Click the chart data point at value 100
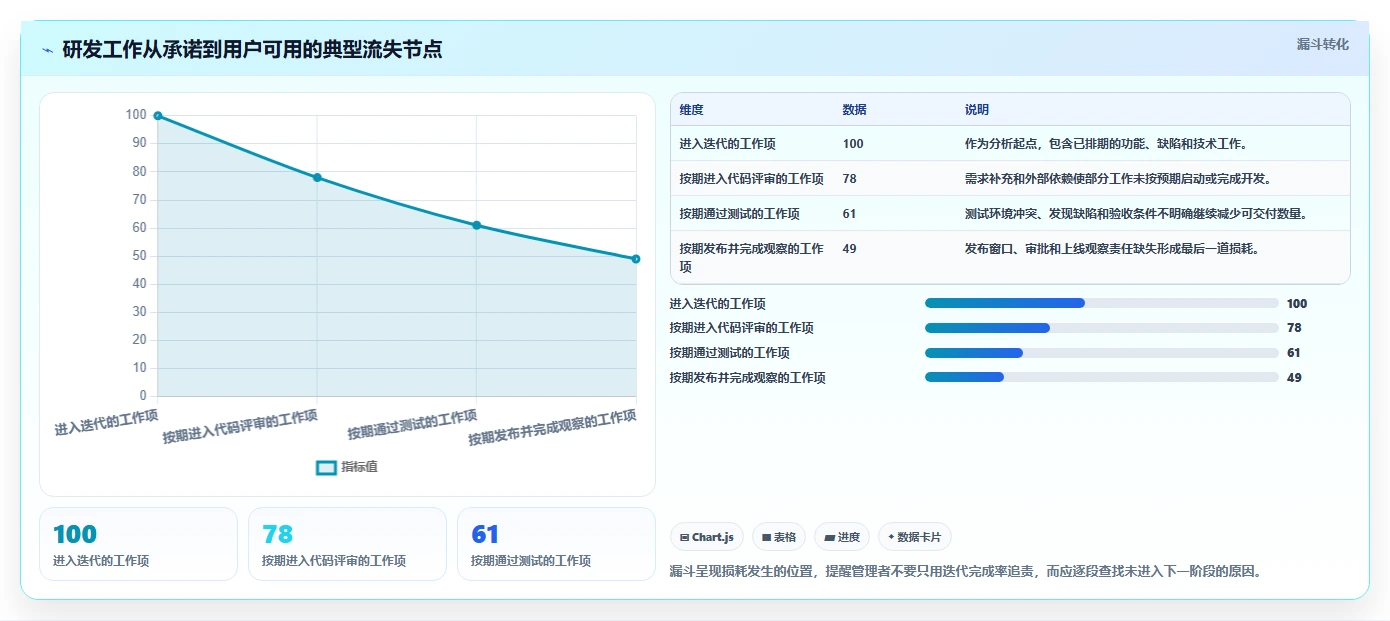 pos(158,116)
